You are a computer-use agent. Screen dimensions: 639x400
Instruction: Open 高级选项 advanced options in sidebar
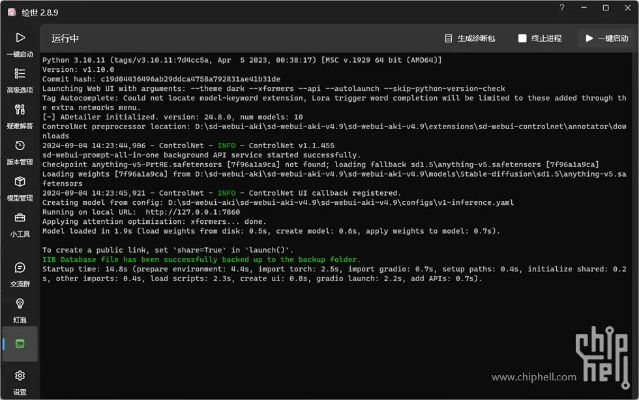(19, 80)
